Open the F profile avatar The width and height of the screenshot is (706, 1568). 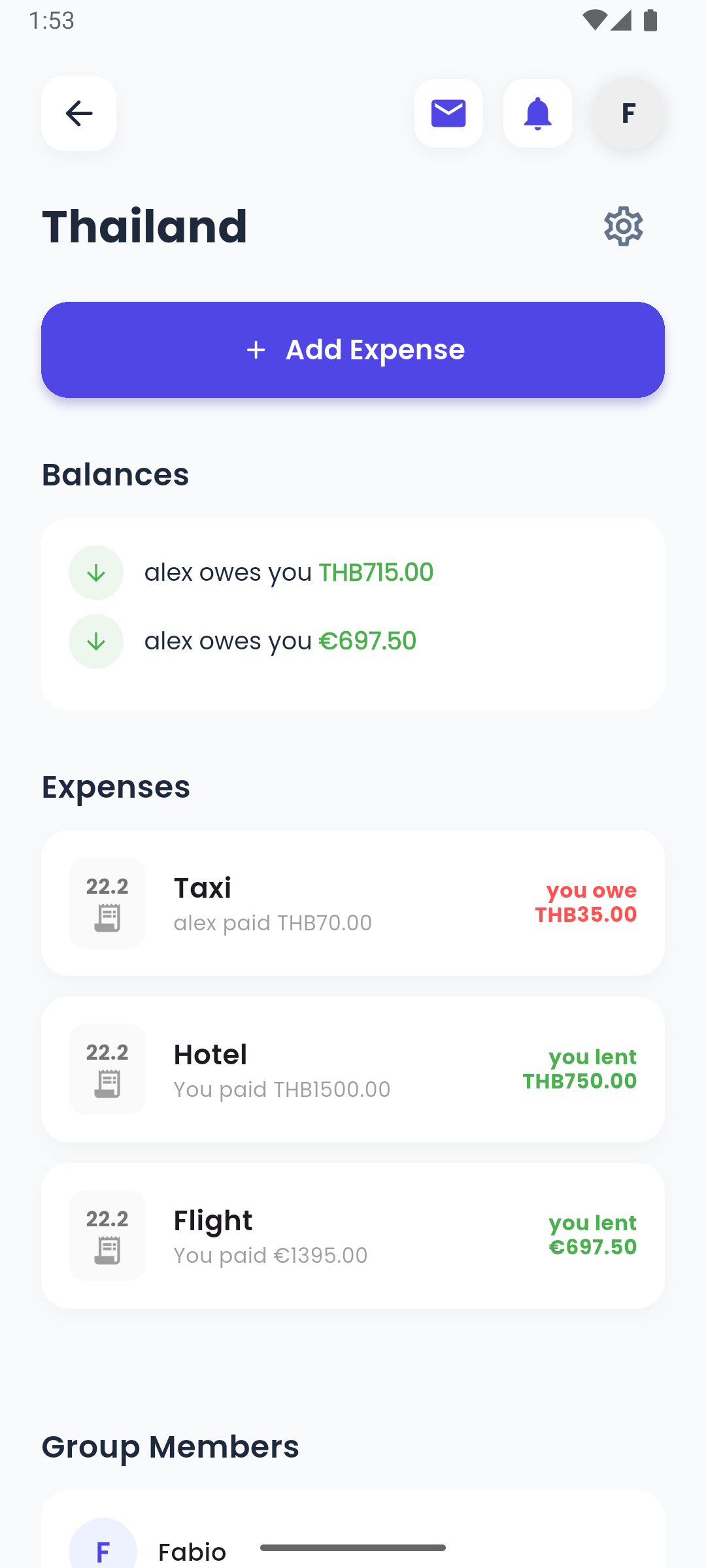tap(628, 114)
